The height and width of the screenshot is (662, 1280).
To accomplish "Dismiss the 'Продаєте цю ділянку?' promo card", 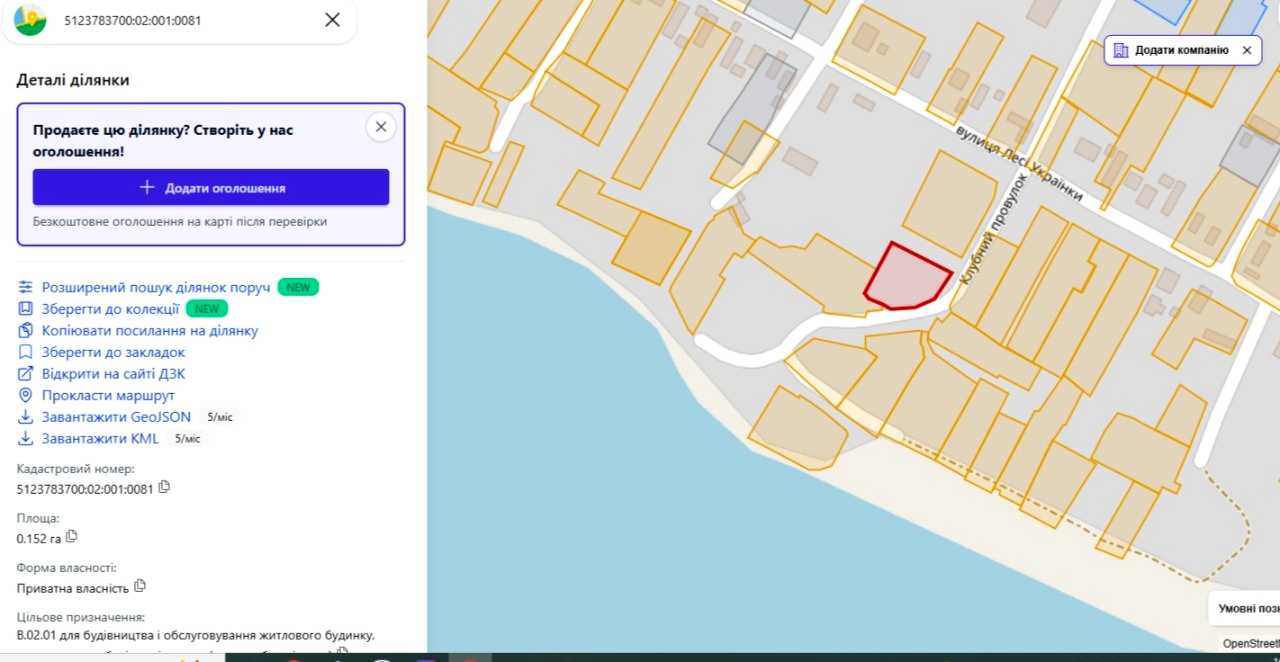I will pos(380,127).
